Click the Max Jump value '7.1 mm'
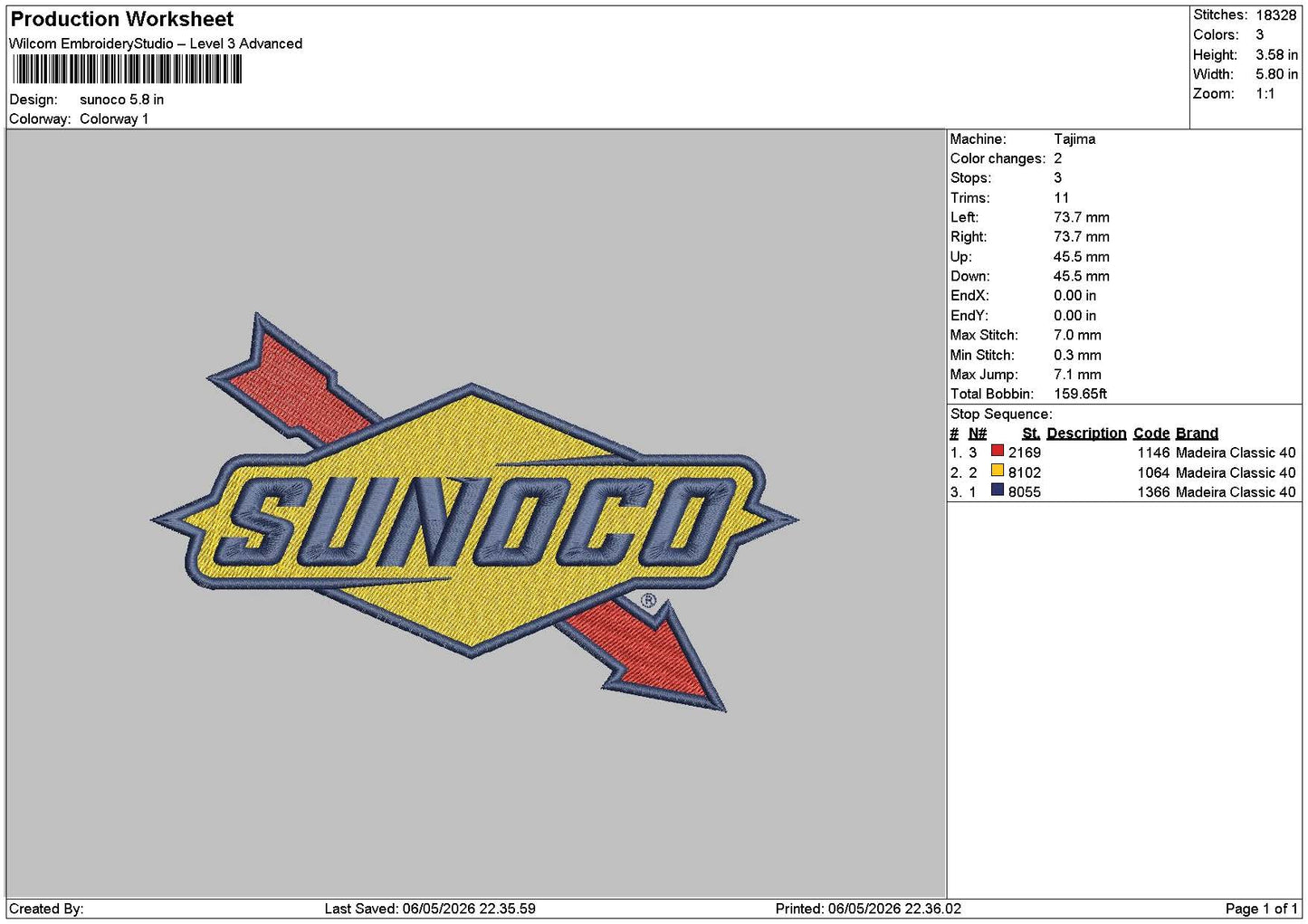1308x924 pixels. 1077,375
